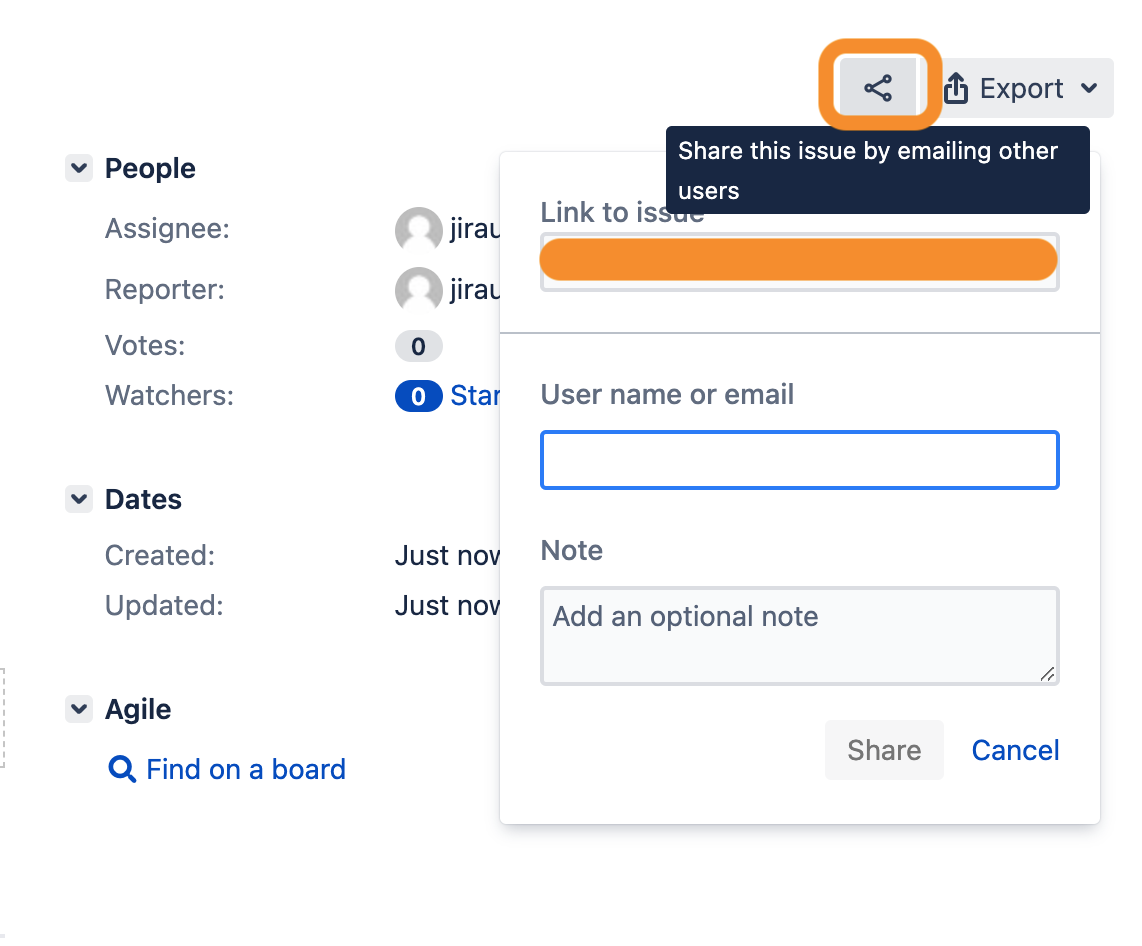Open the Find on a board link

point(246,769)
